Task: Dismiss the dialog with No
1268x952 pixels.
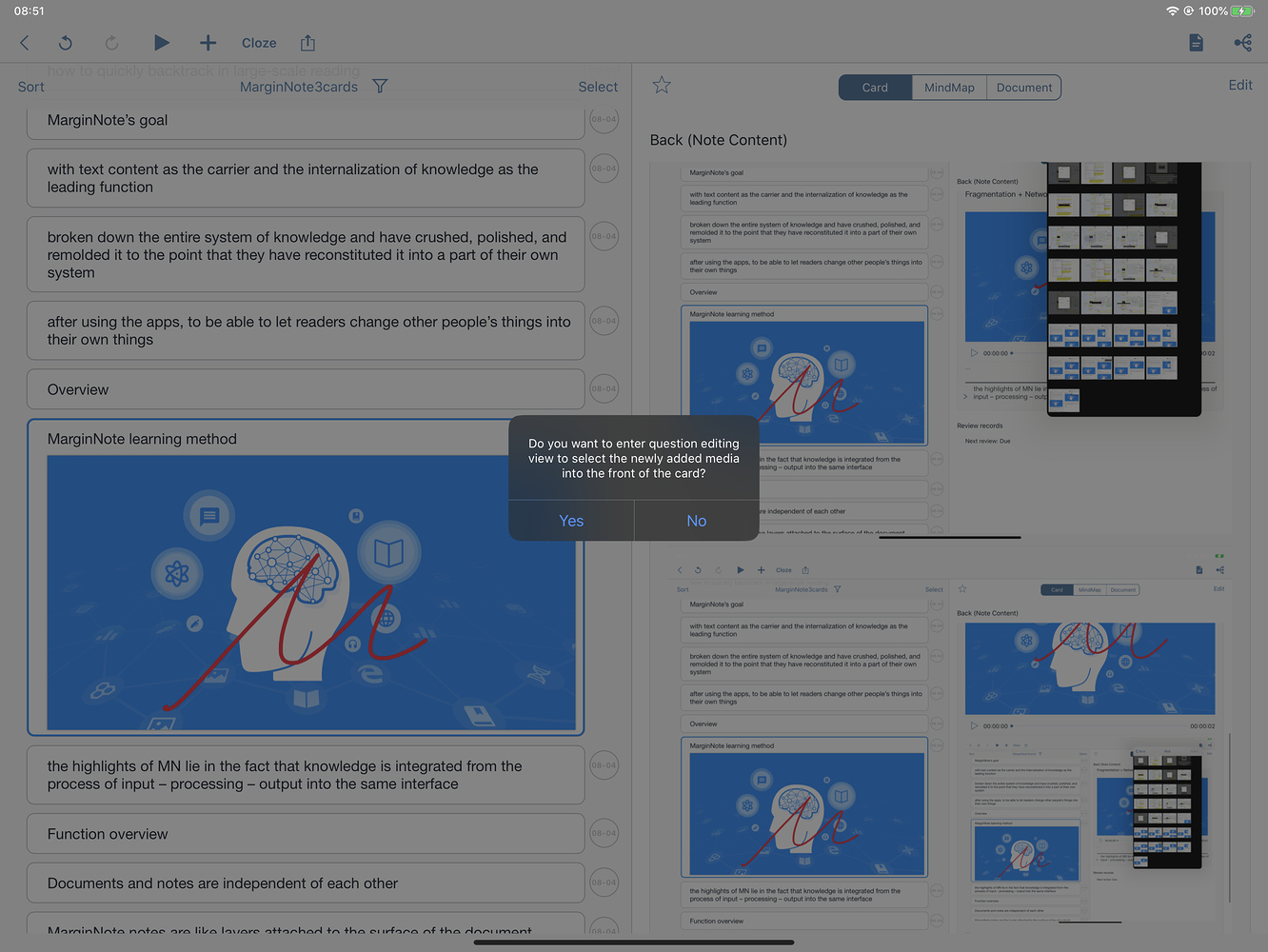Action: tap(697, 521)
